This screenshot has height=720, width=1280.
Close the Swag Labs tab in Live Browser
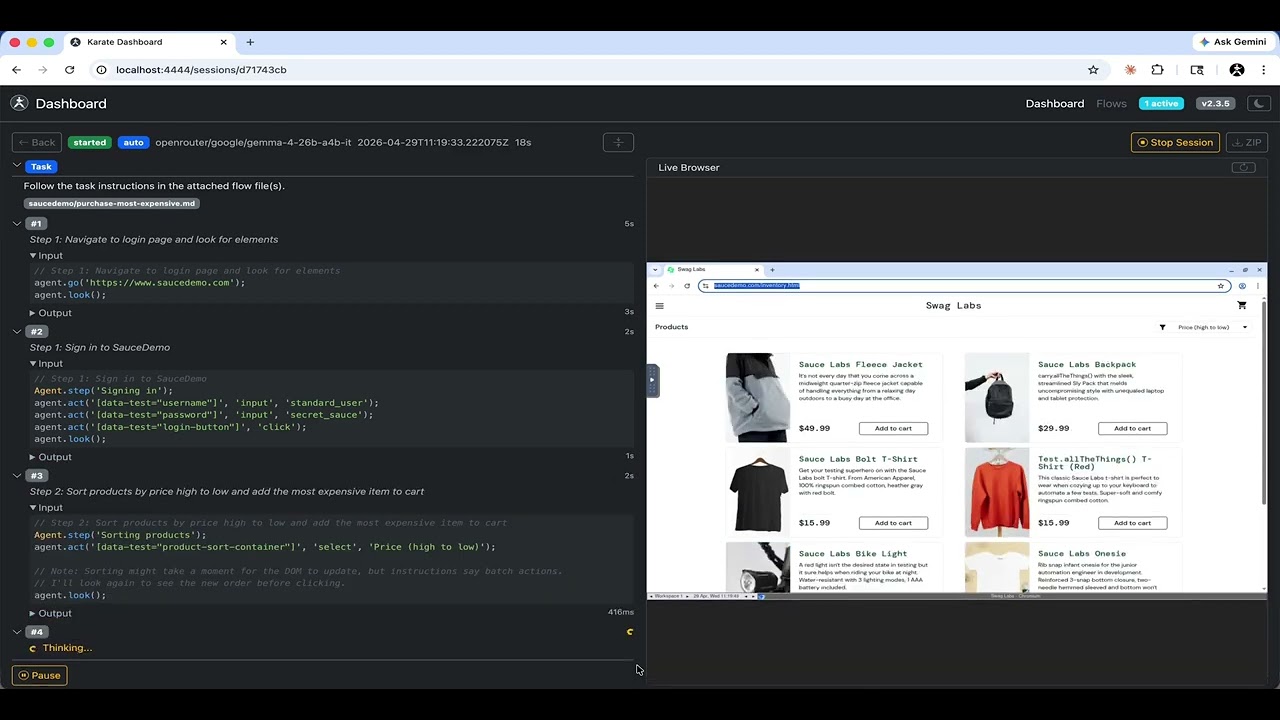[x=756, y=270]
